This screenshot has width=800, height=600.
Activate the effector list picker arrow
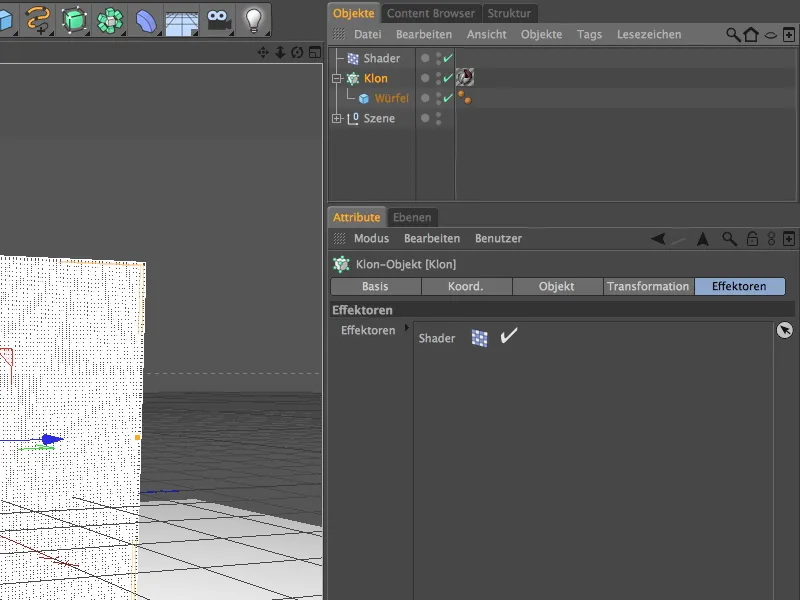coord(785,330)
